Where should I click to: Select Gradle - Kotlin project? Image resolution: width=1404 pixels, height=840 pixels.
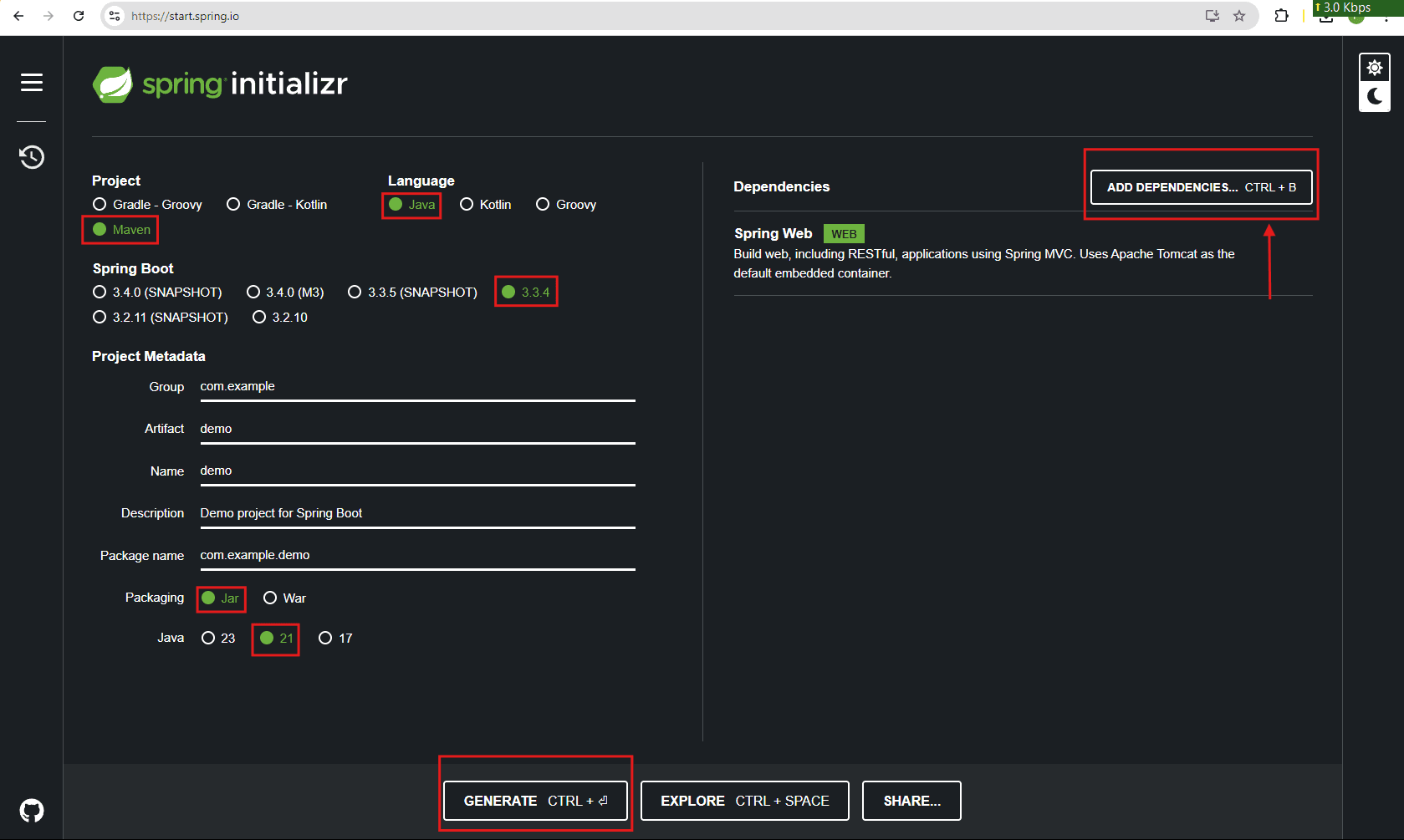pos(277,205)
